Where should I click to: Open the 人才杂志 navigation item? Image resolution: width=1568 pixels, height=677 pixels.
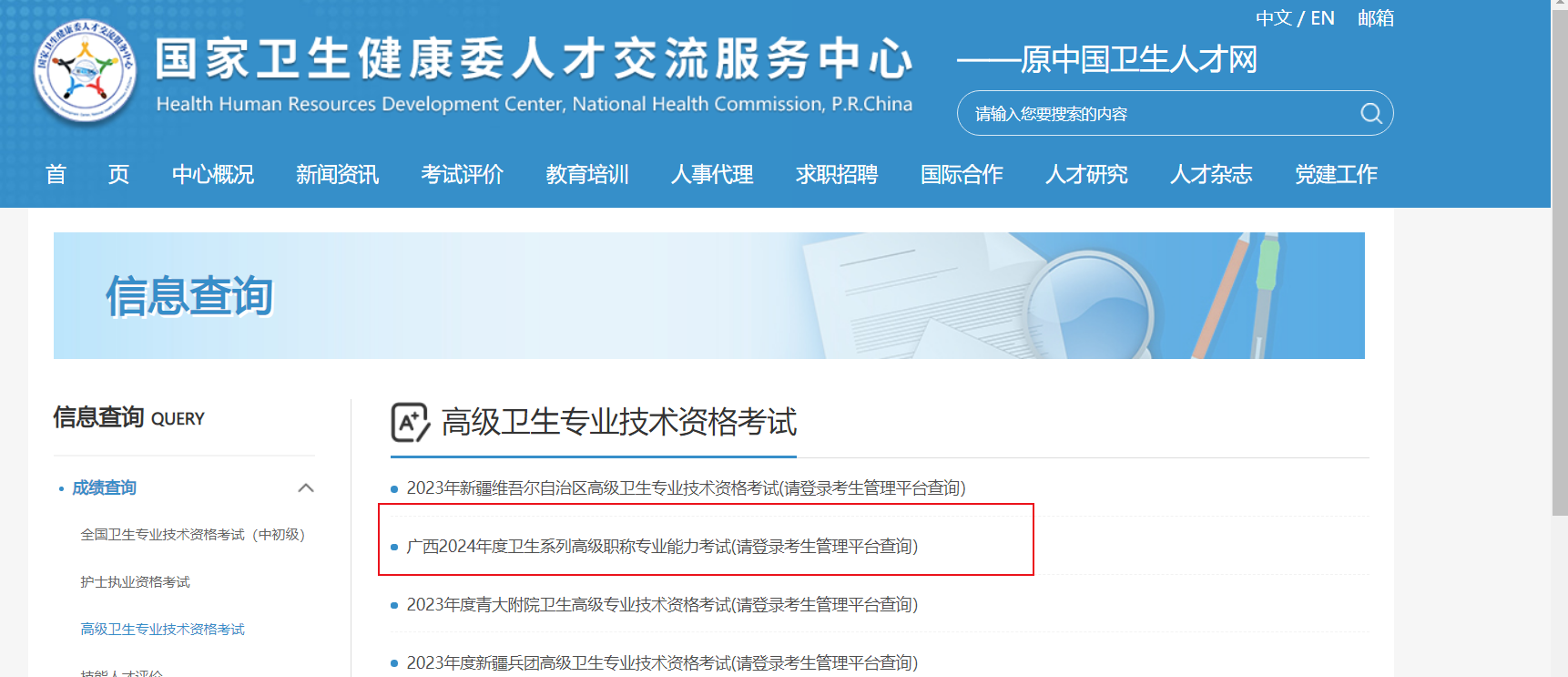tap(1211, 174)
